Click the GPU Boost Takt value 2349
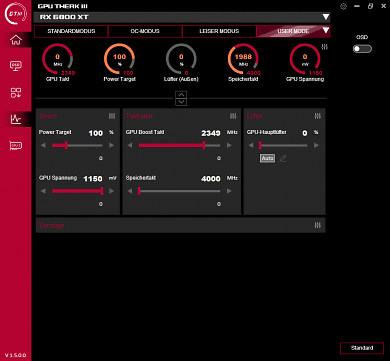390x361 pixels. (x=211, y=133)
